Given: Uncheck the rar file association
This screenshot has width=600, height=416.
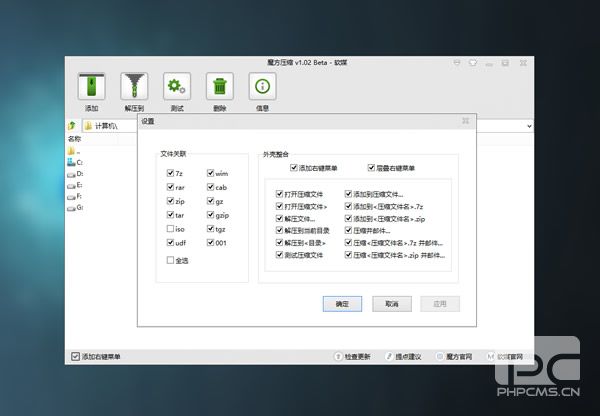Looking at the screenshot, I should tap(171, 187).
